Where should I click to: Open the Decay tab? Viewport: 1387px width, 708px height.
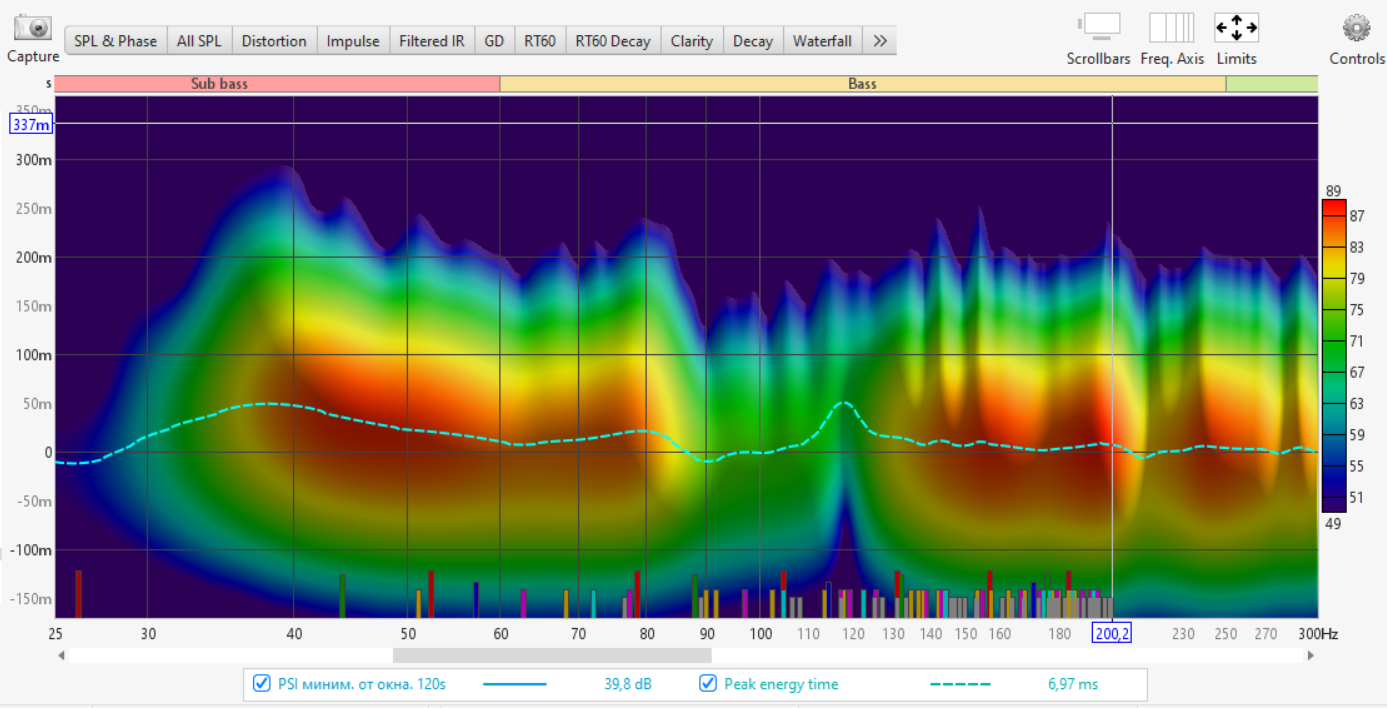click(x=753, y=41)
